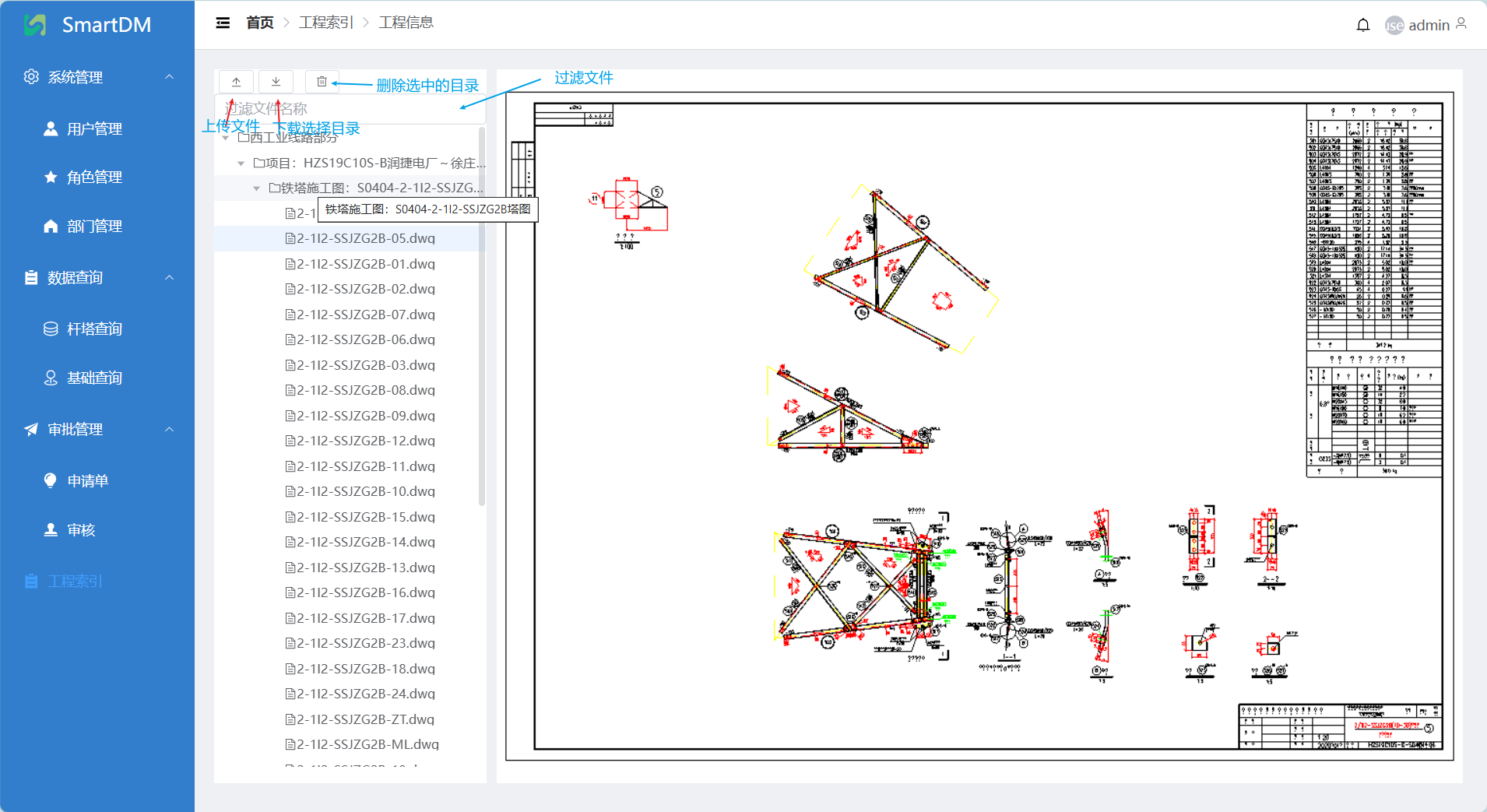
Task: Open 工程索引 menu item
Action: point(97,581)
